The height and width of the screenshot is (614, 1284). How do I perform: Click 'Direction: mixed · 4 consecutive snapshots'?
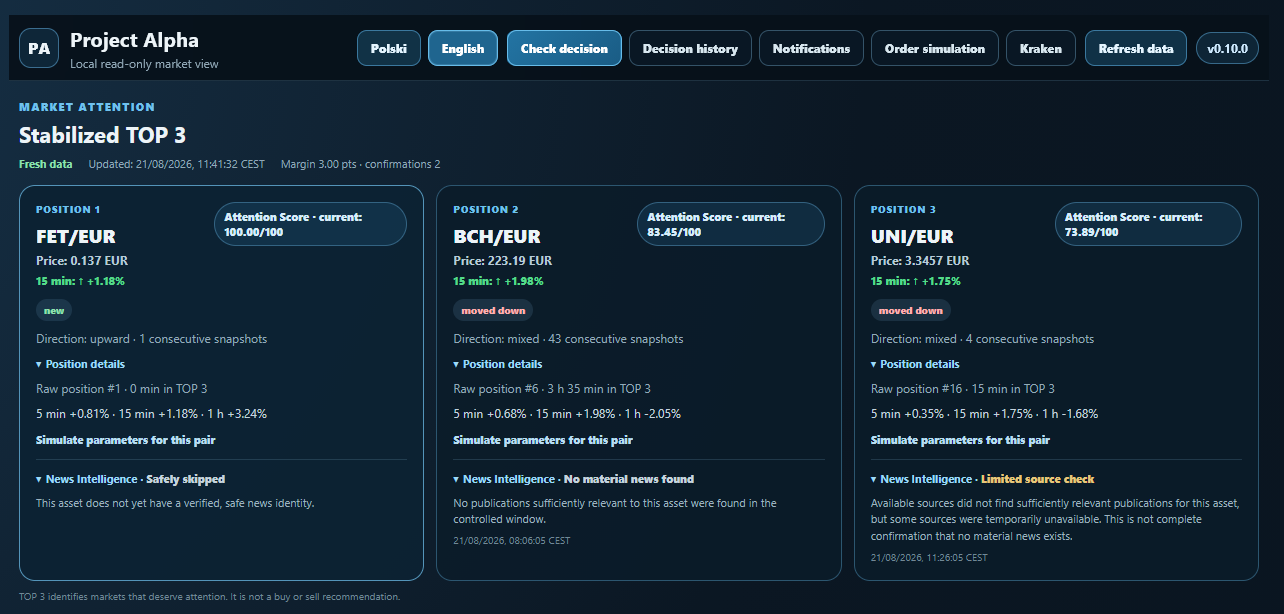pos(983,339)
